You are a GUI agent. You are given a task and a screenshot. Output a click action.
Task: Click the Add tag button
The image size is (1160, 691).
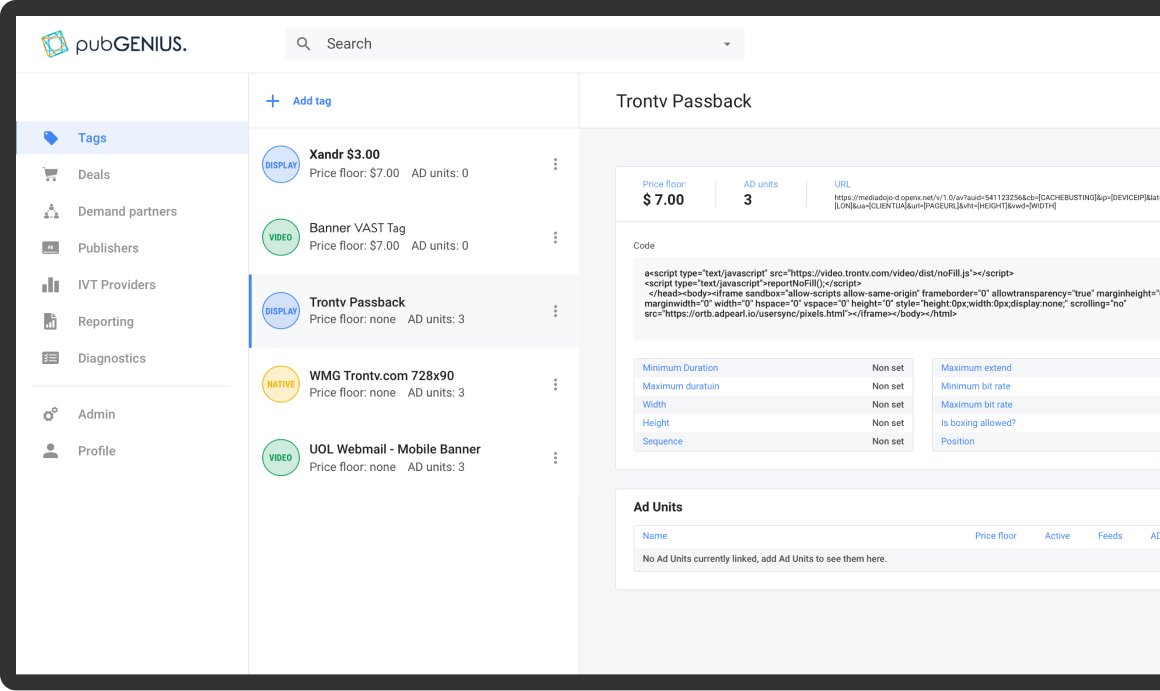(311, 101)
